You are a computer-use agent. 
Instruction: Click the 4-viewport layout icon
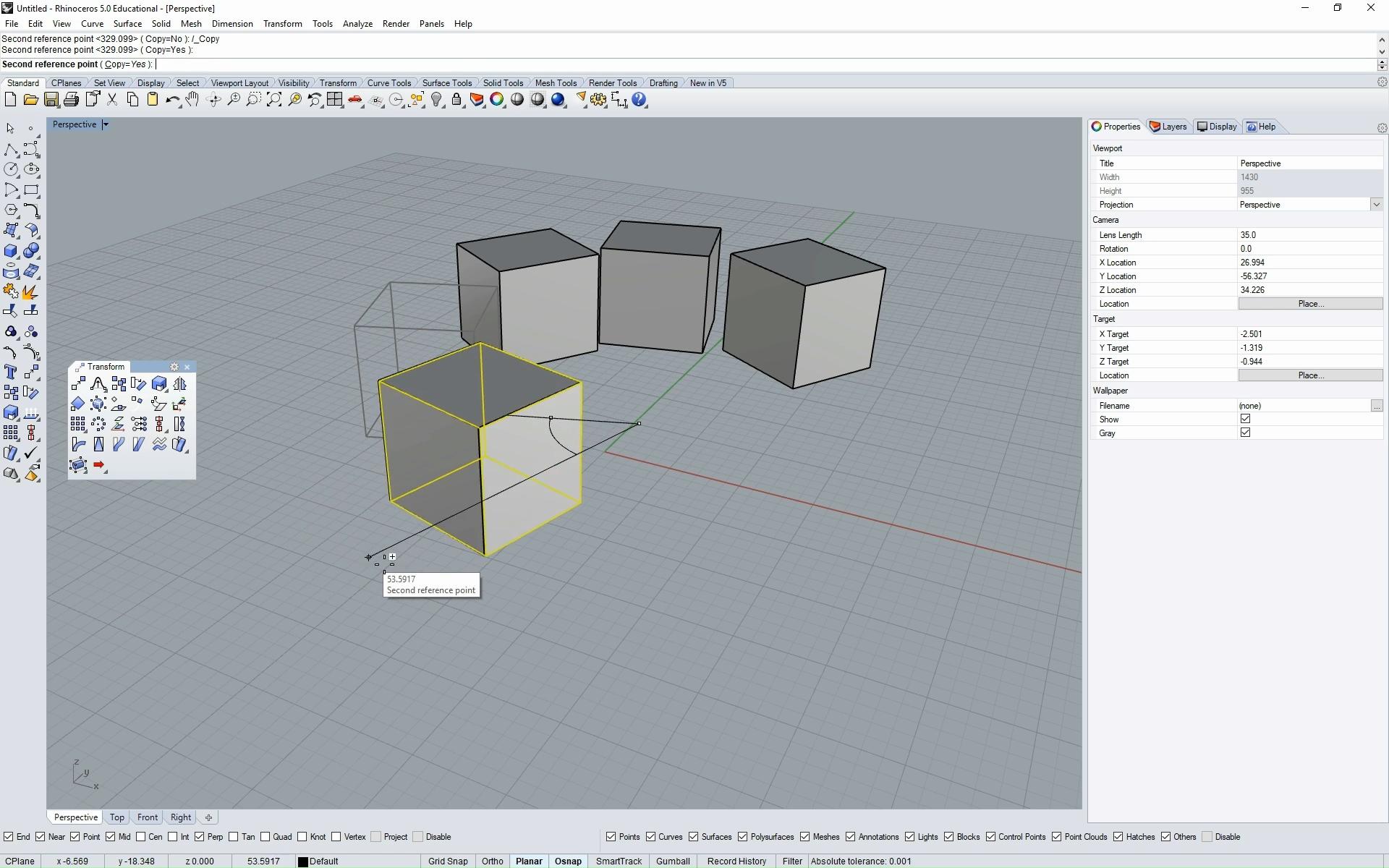pyautogui.click(x=334, y=100)
